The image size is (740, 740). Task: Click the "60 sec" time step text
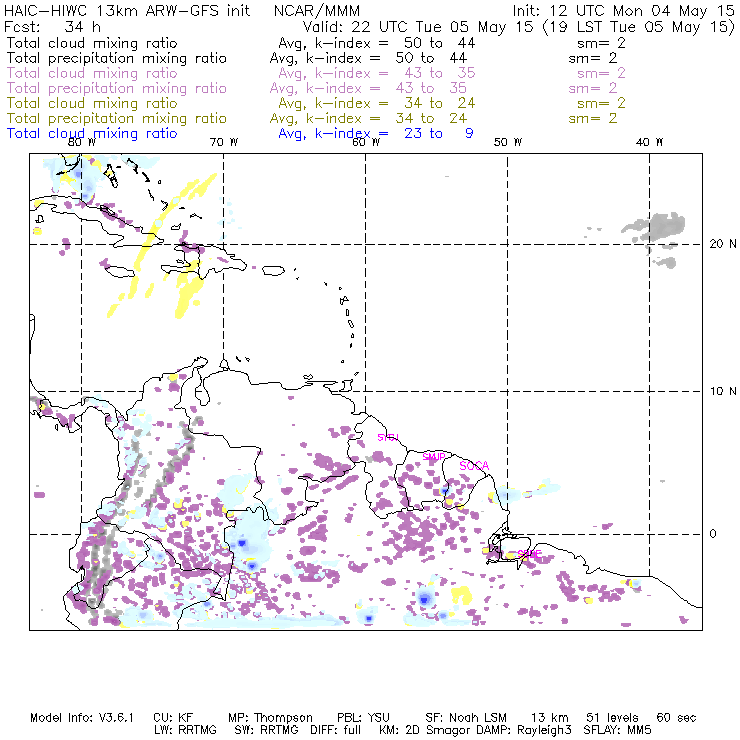pos(676,718)
